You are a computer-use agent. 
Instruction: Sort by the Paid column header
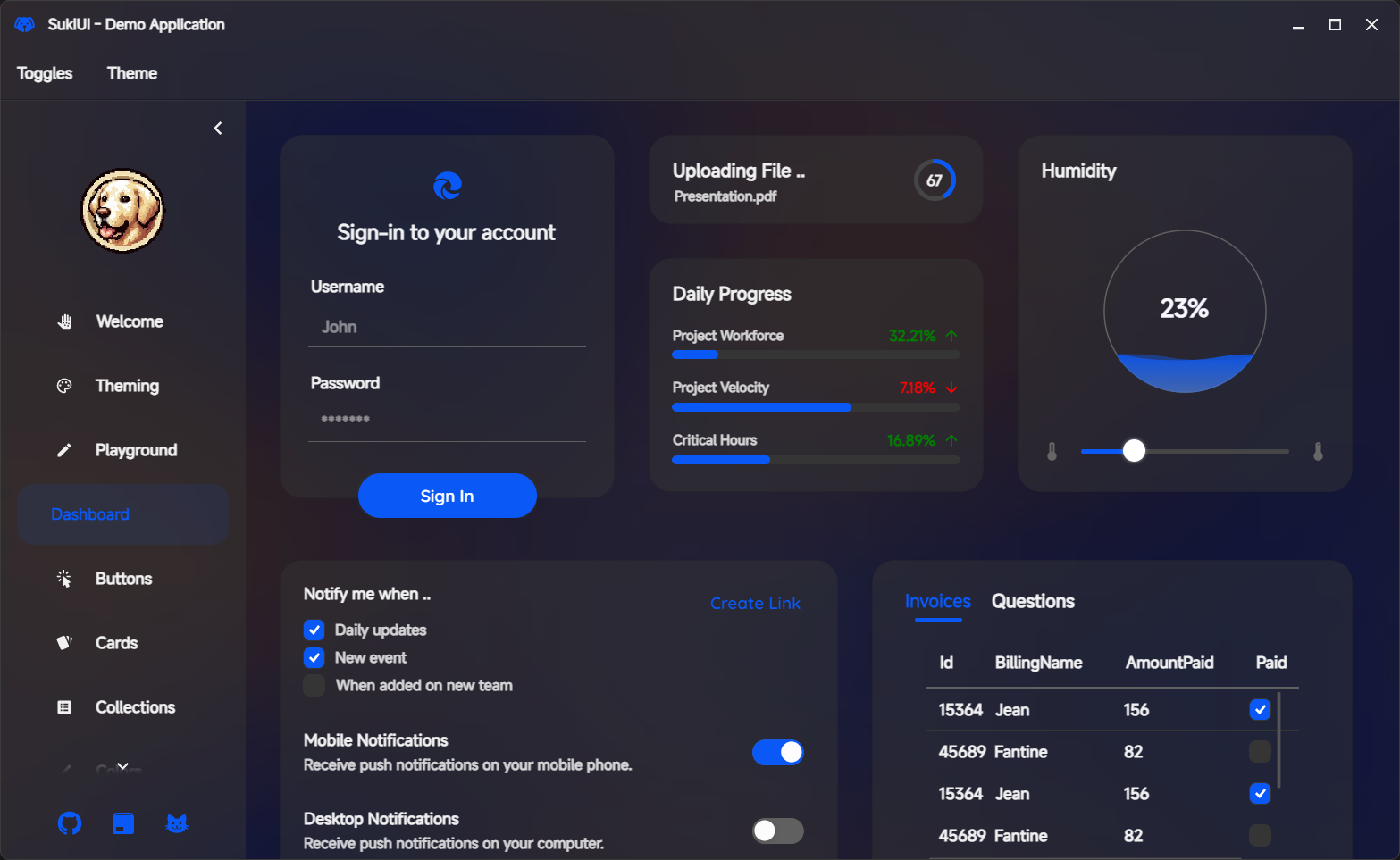[x=1271, y=663]
